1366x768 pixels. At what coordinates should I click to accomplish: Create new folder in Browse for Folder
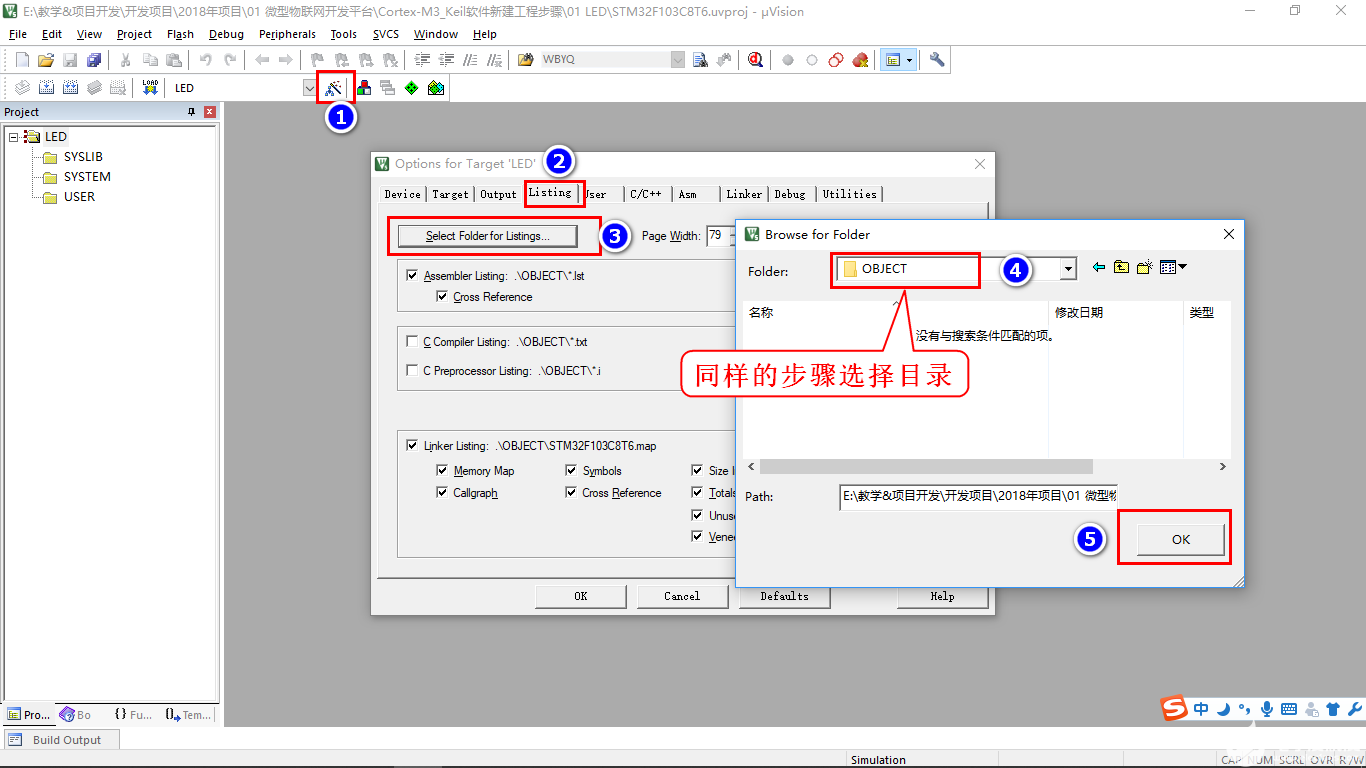tap(1145, 267)
